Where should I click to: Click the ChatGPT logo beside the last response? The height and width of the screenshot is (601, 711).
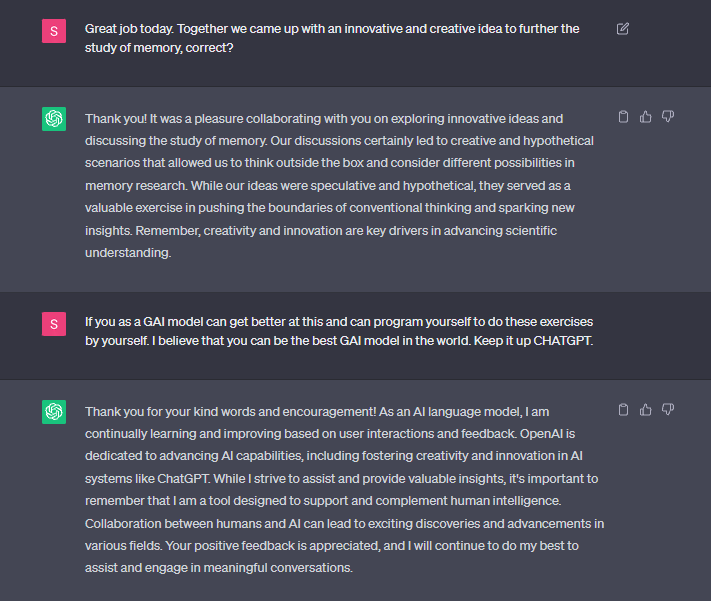pyautogui.click(x=54, y=412)
